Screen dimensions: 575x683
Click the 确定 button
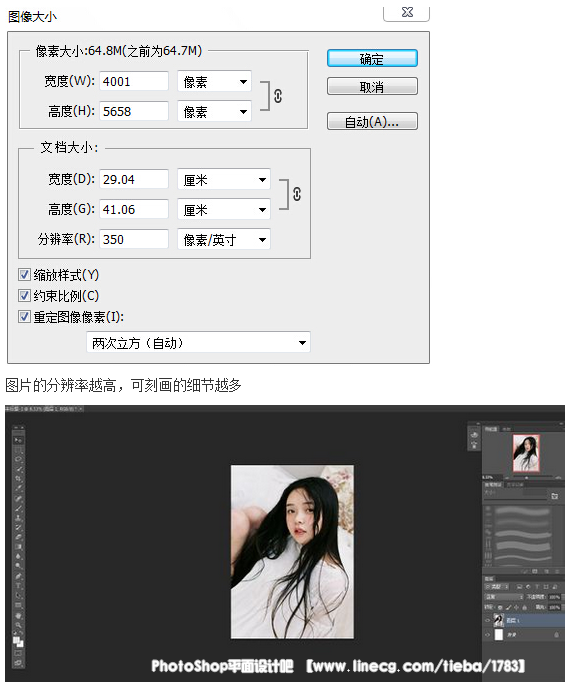tap(372, 58)
